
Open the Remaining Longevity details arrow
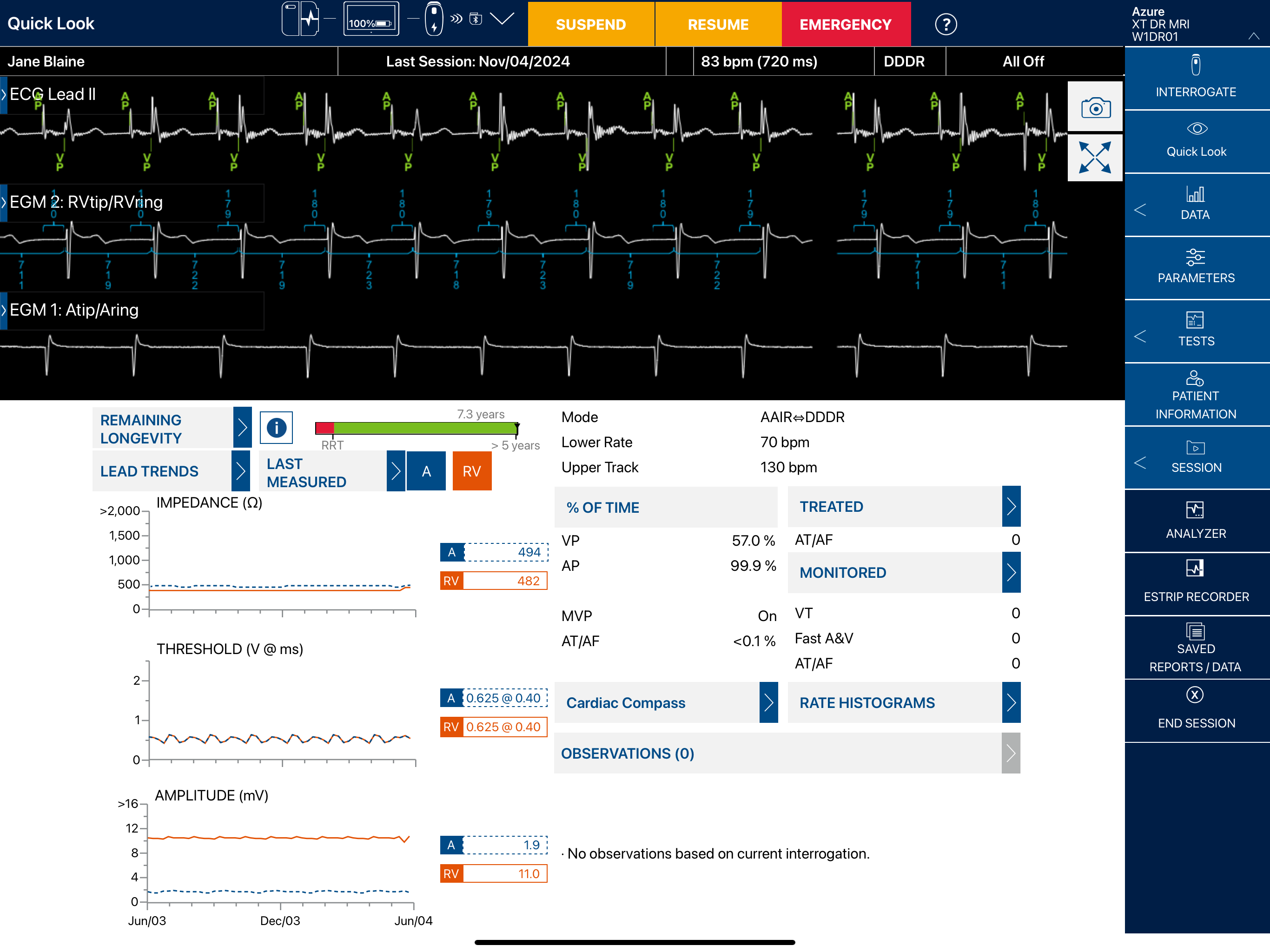pos(242,427)
